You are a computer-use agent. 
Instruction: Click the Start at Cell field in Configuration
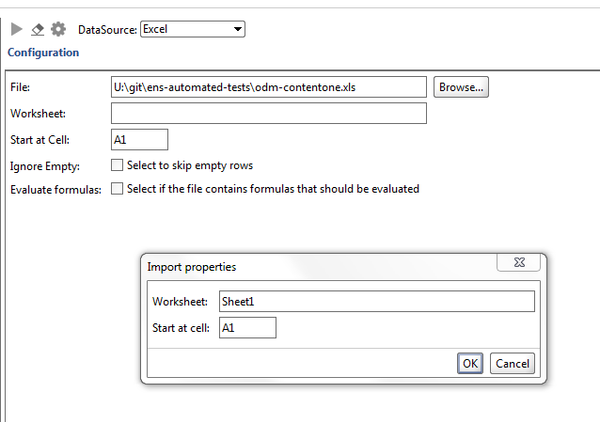pos(140,140)
